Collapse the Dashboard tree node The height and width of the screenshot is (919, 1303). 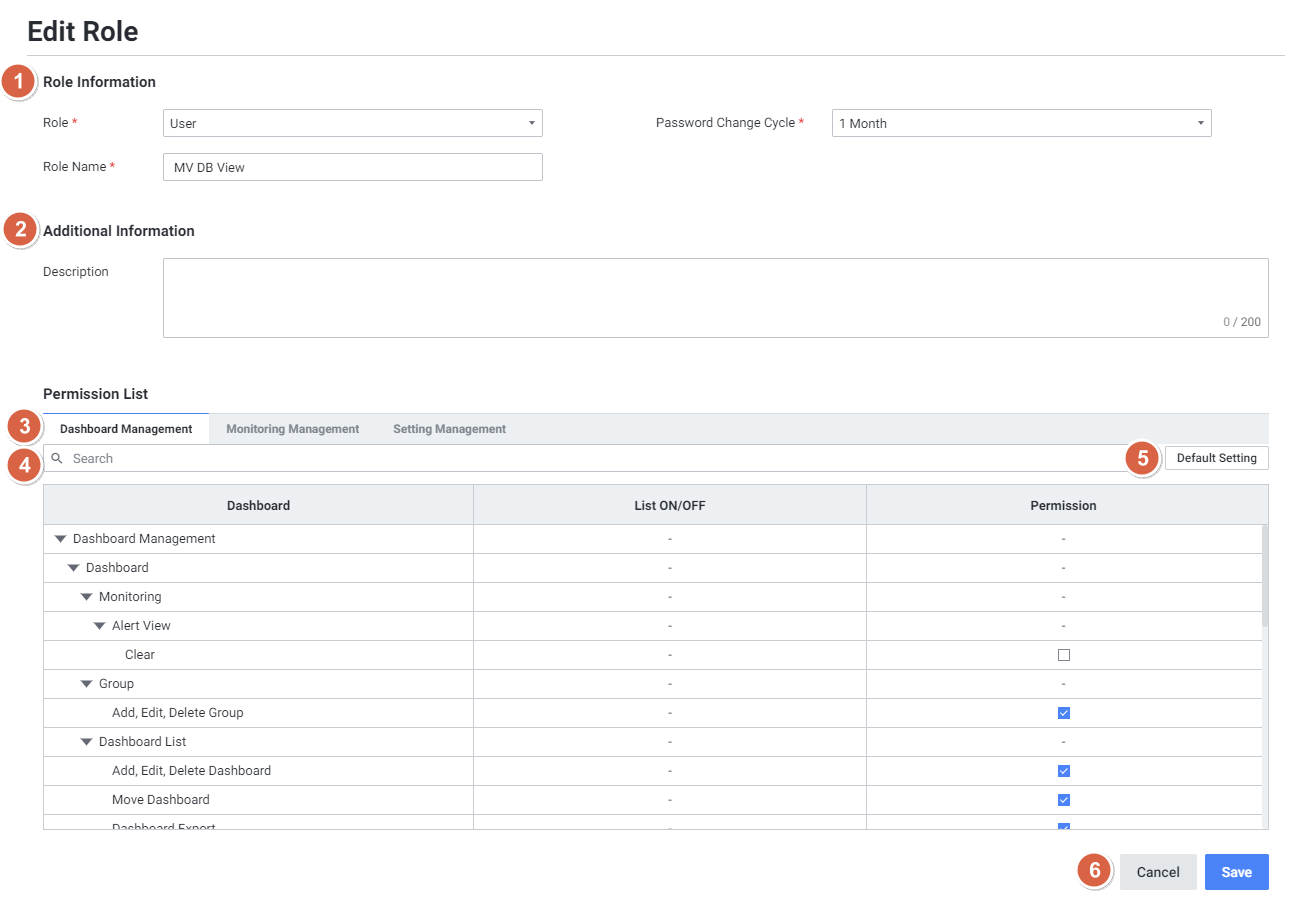pyautogui.click(x=73, y=568)
